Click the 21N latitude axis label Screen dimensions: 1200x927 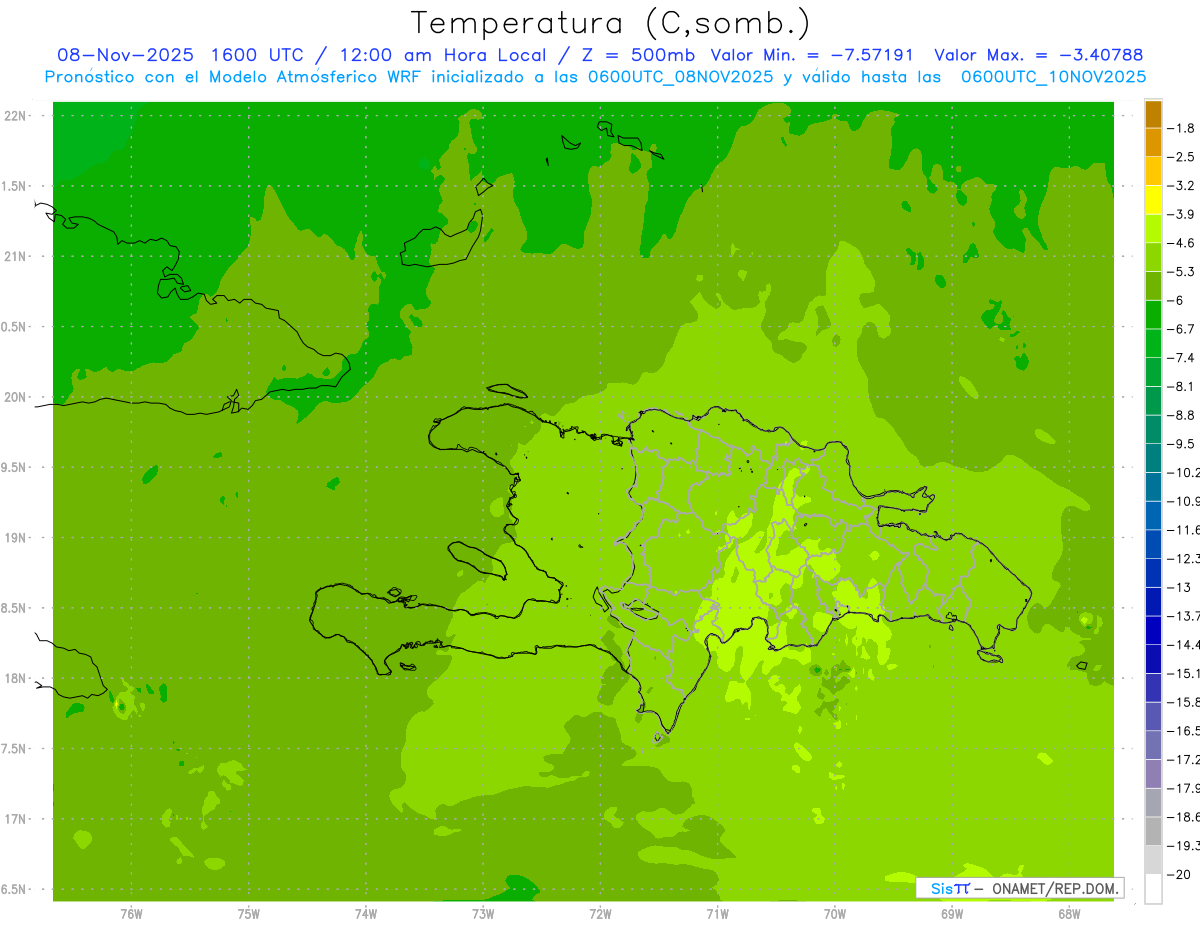click(15, 257)
